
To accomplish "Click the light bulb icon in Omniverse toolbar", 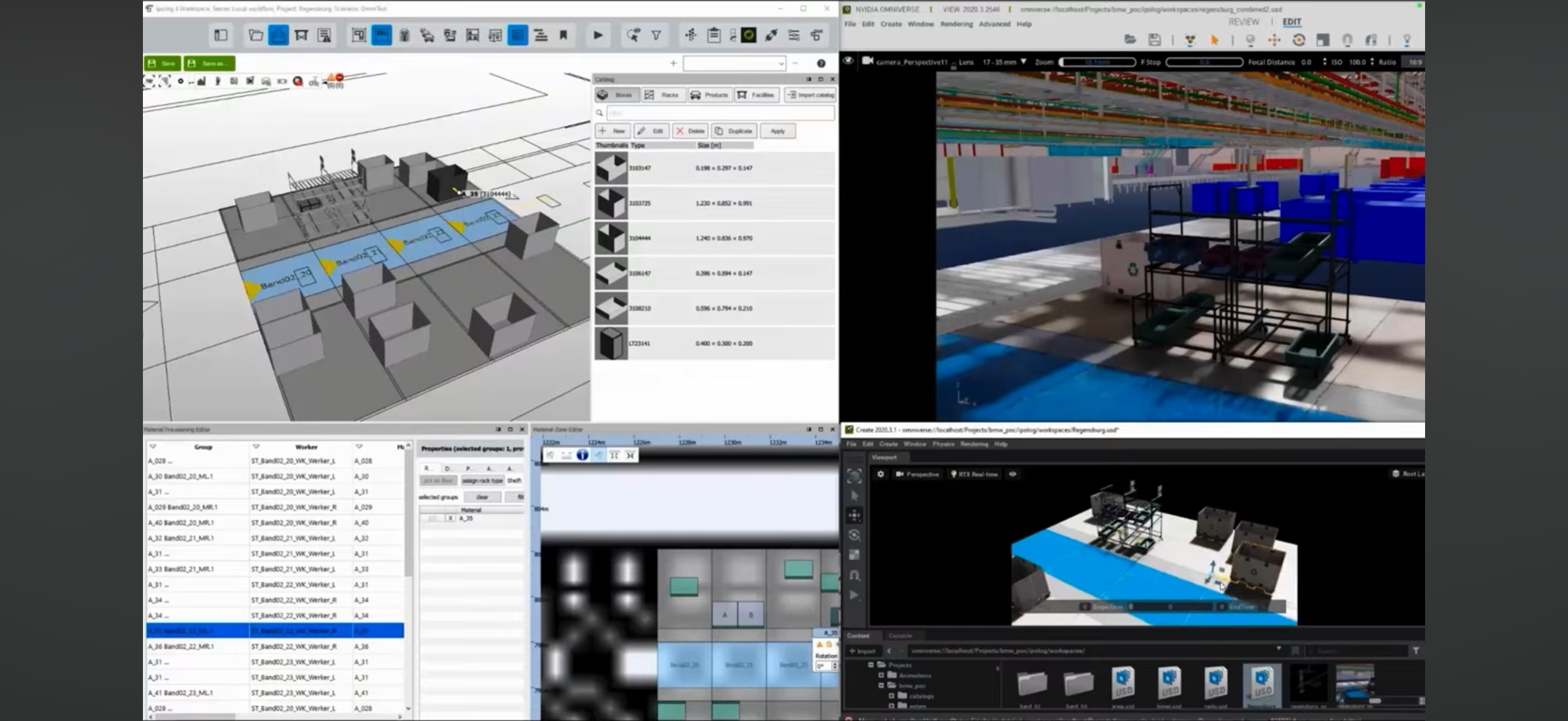I will click(1407, 40).
